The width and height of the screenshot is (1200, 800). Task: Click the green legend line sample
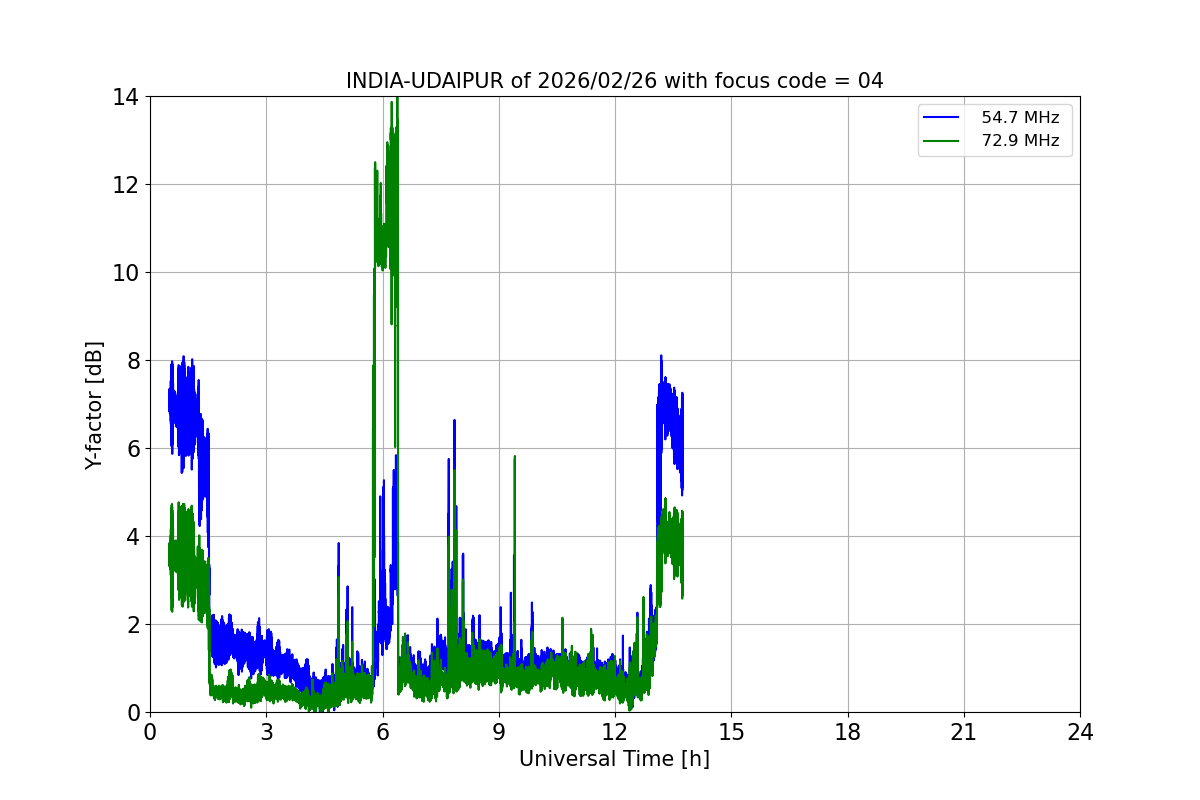pyautogui.click(x=943, y=141)
